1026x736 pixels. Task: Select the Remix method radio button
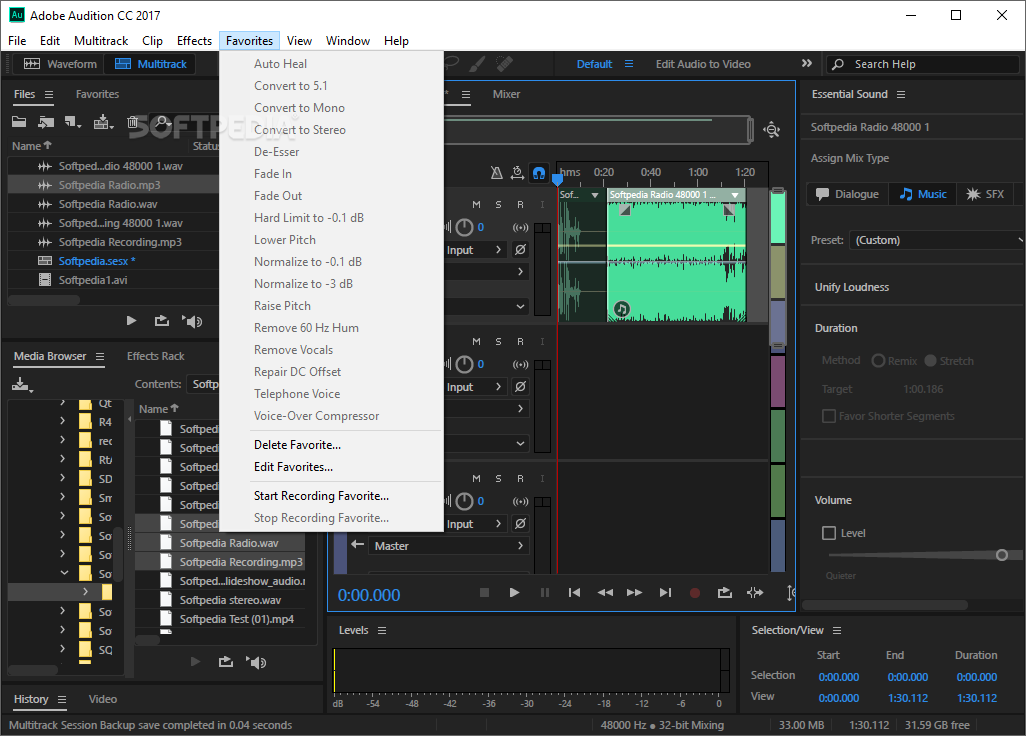click(x=878, y=361)
